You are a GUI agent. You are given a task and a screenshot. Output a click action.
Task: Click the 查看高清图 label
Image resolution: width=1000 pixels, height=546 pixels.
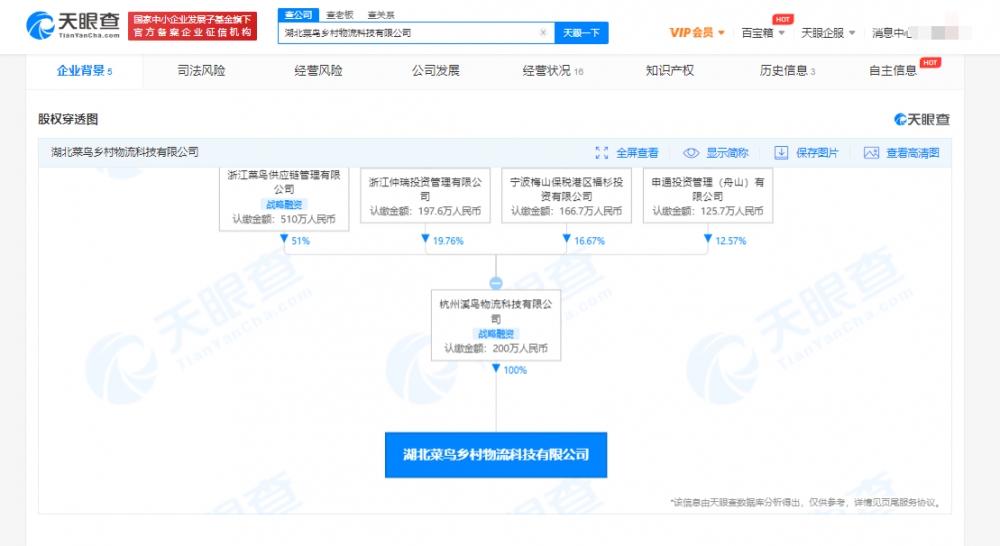913,153
